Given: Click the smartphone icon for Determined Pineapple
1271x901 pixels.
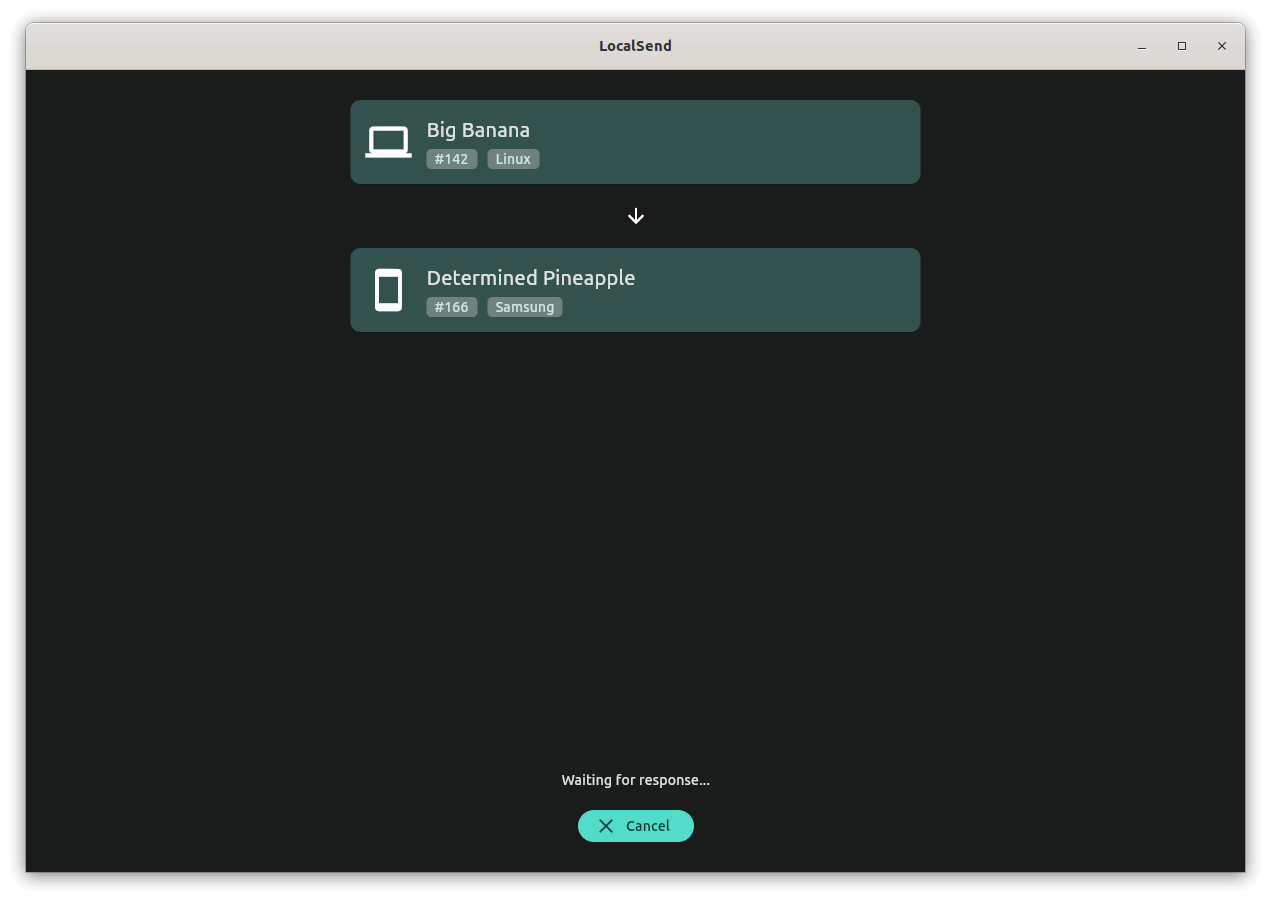Looking at the screenshot, I should pyautogui.click(x=388, y=289).
